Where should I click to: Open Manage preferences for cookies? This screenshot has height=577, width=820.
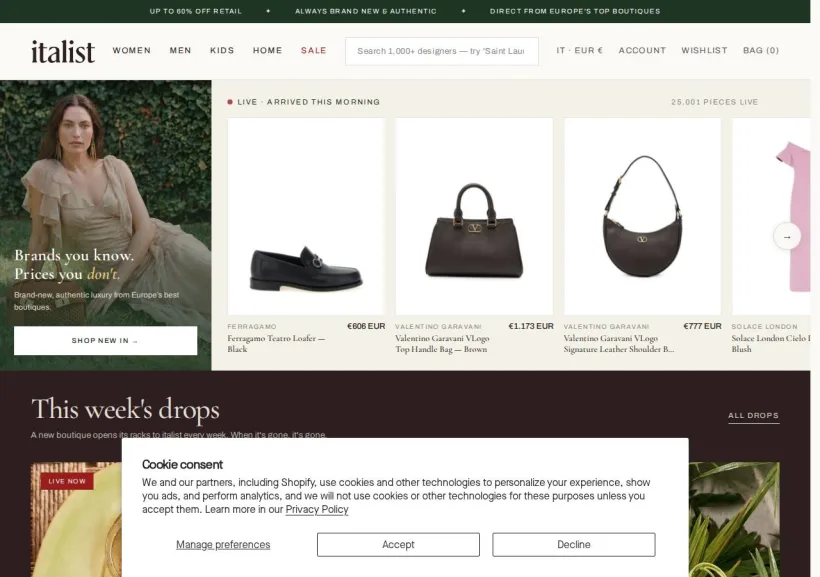tap(223, 545)
